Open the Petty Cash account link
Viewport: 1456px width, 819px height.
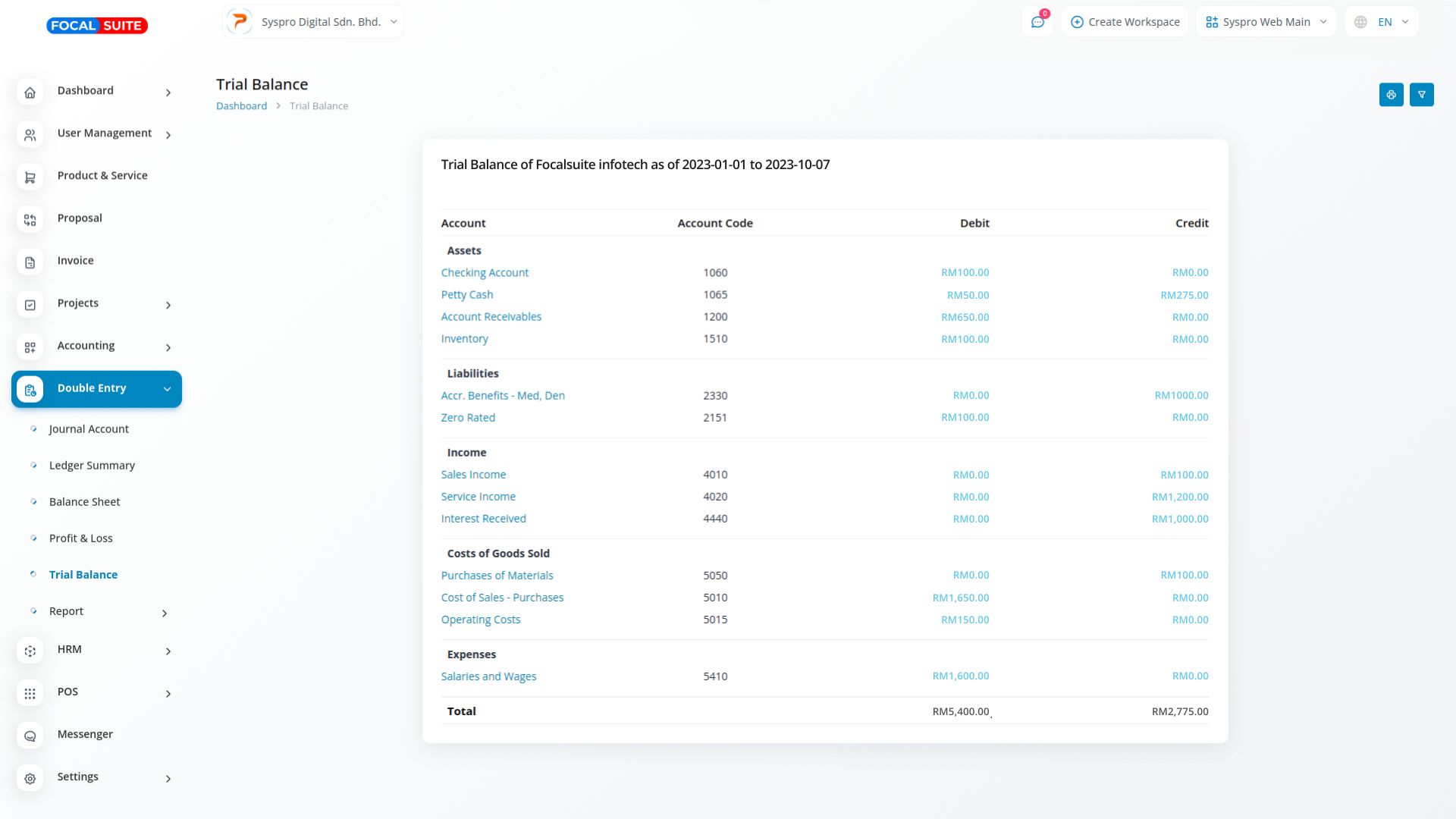tap(466, 295)
